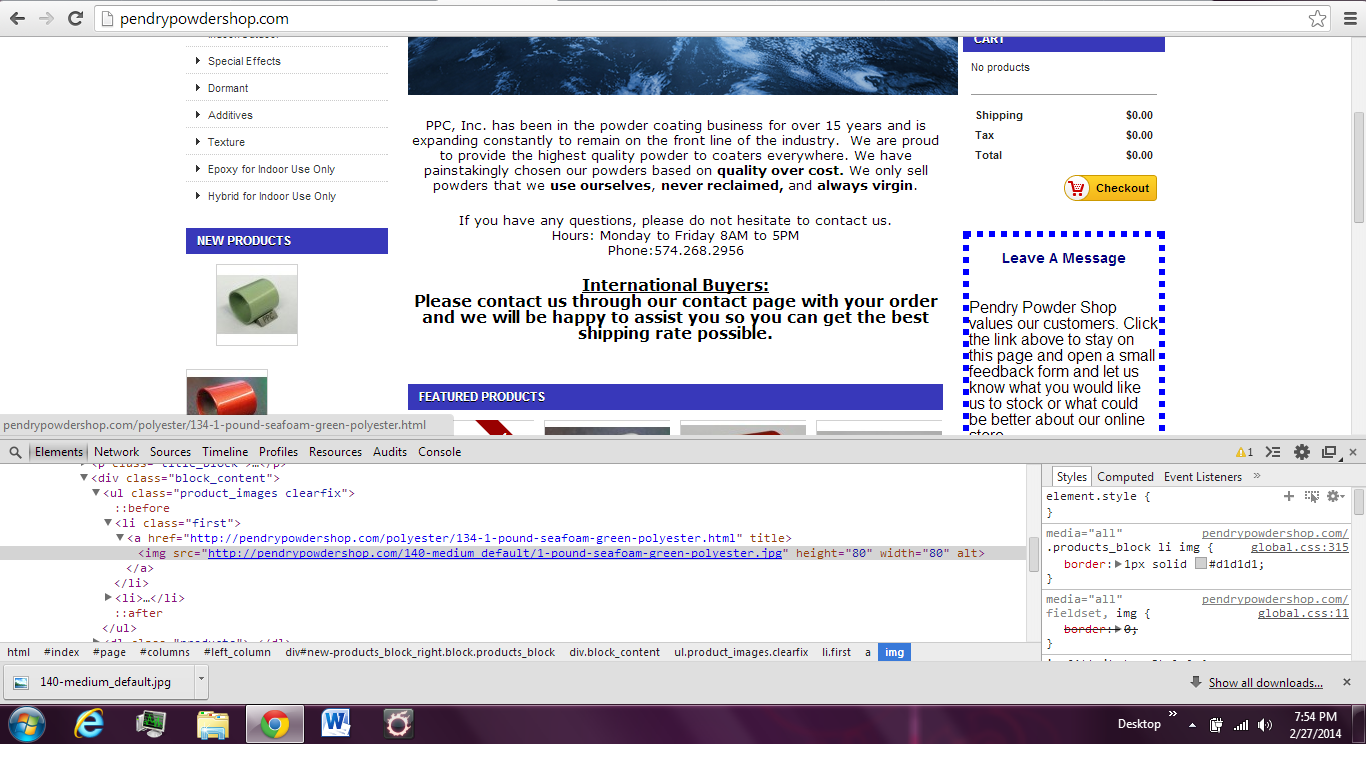Show the DevTools console drawer icon
The image size is (1366, 768).
pyautogui.click(x=1273, y=452)
